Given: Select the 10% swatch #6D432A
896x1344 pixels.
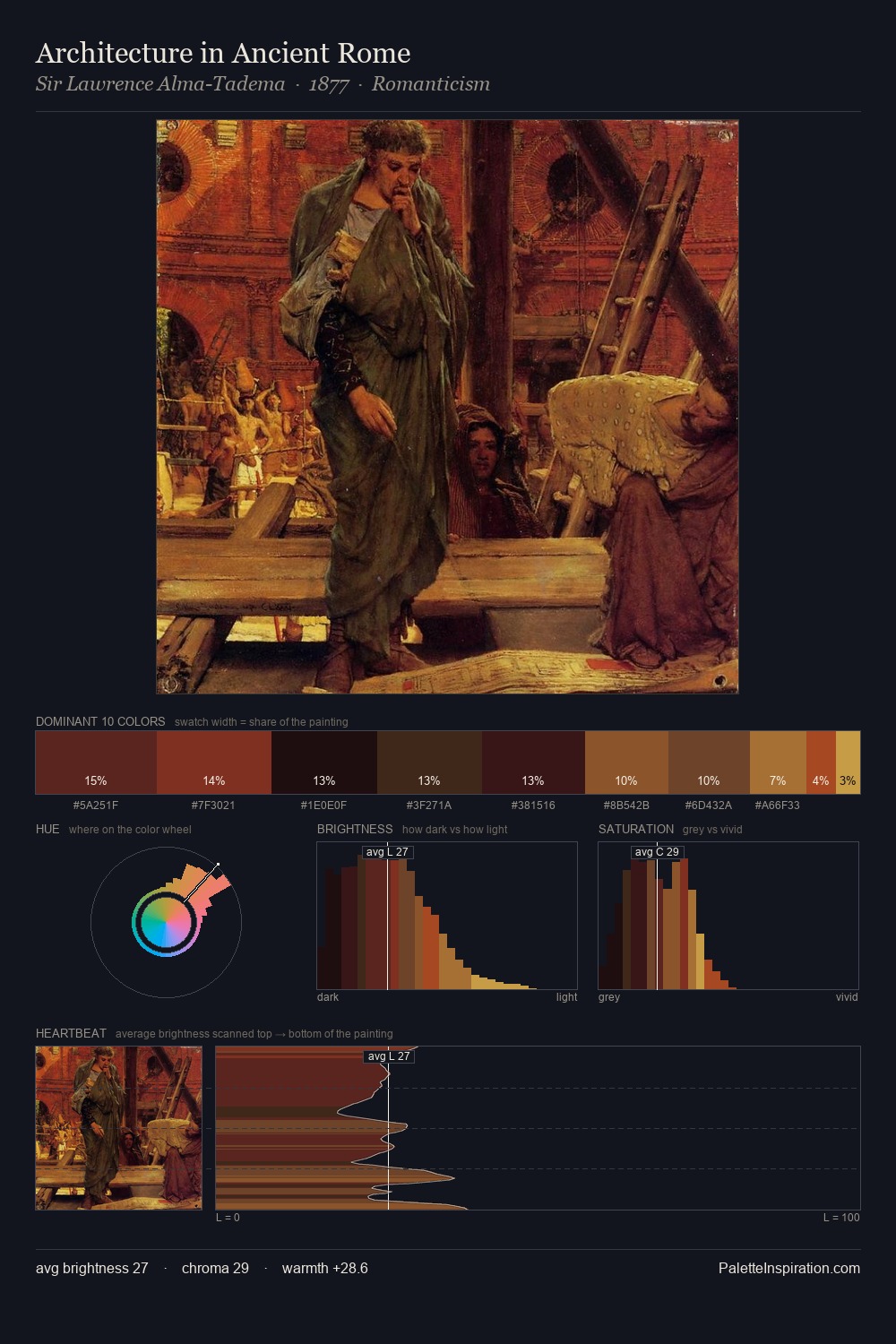Looking at the screenshot, I should coord(709,762).
